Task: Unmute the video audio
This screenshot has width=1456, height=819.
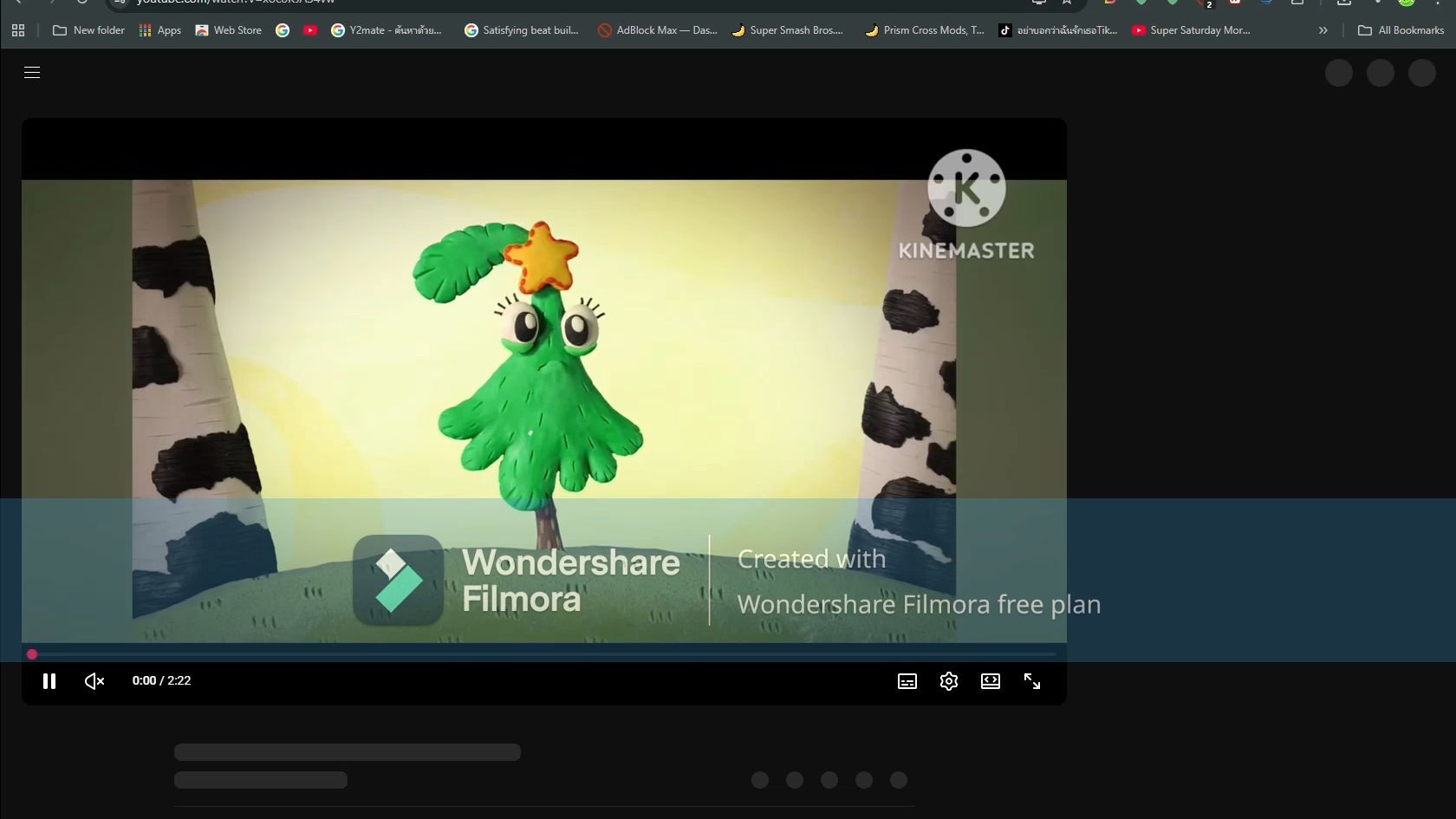Action: coord(94,681)
